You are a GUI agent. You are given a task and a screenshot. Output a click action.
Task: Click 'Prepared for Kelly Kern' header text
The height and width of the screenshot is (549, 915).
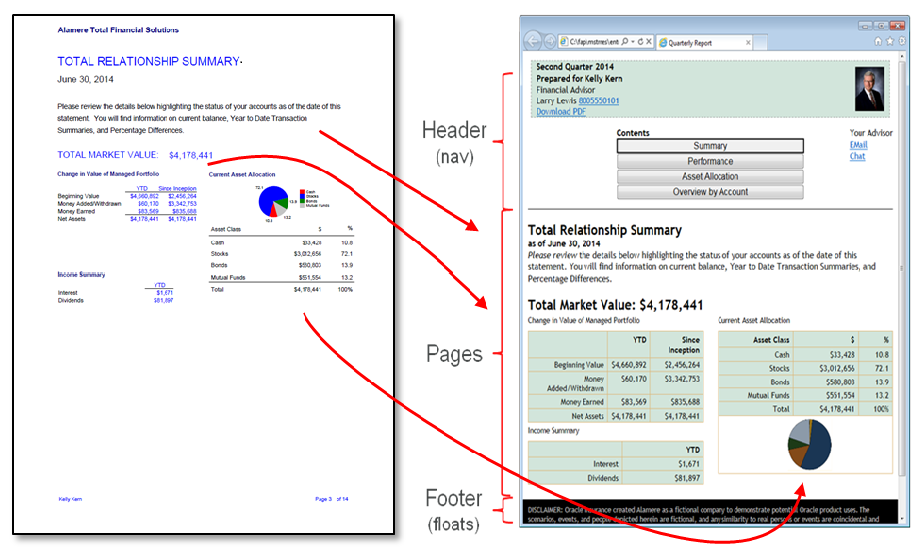579,78
